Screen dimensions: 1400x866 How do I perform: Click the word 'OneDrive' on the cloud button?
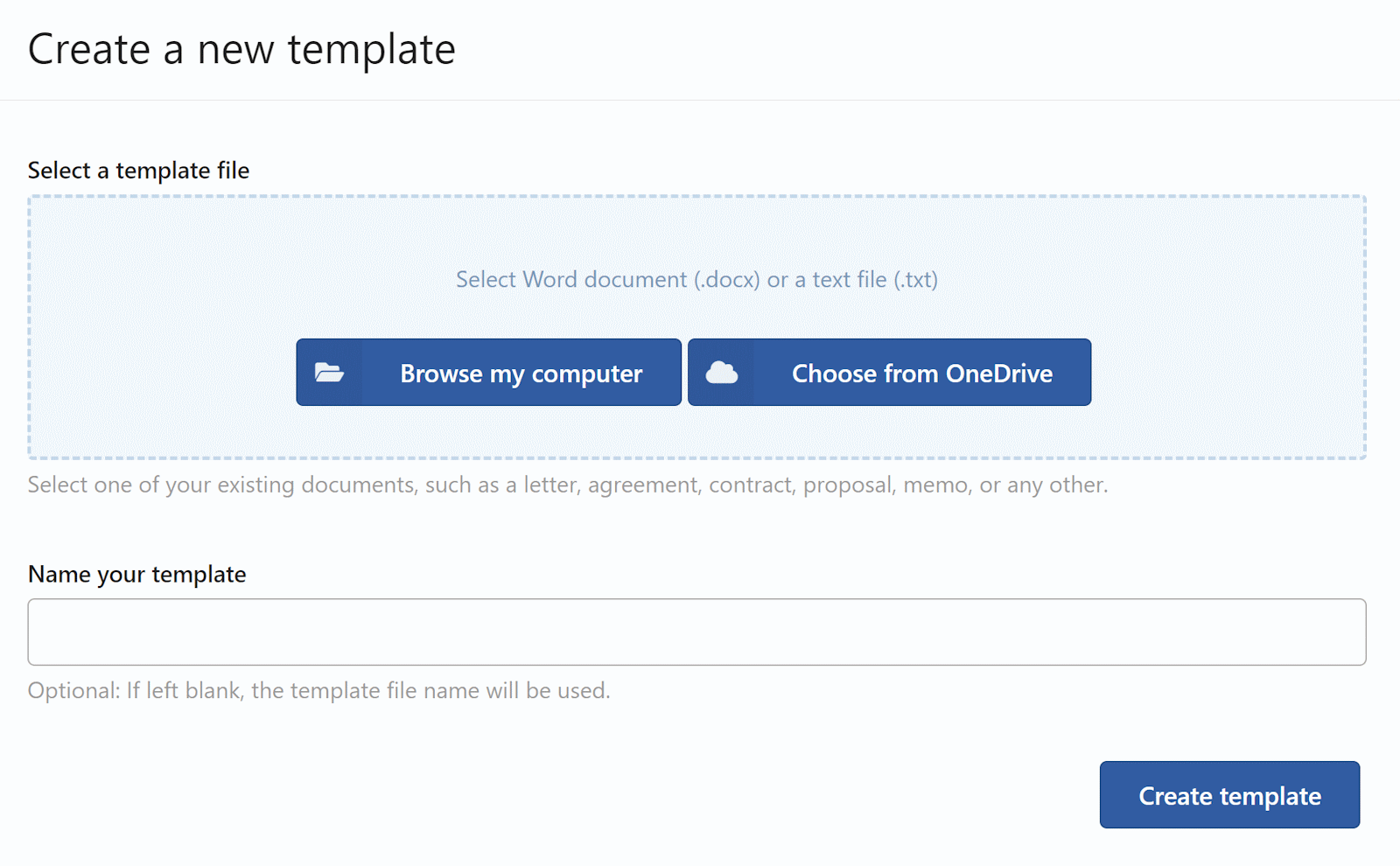(999, 374)
